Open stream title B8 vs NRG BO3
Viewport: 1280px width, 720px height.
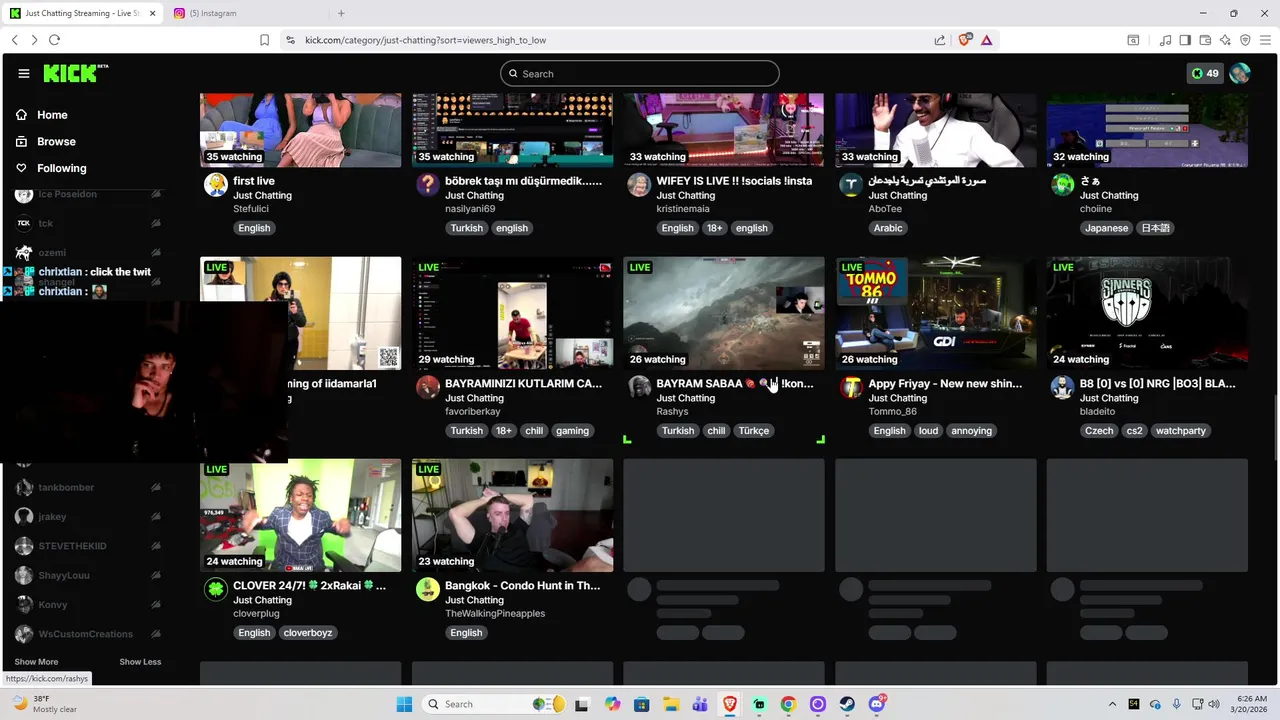click(1157, 384)
